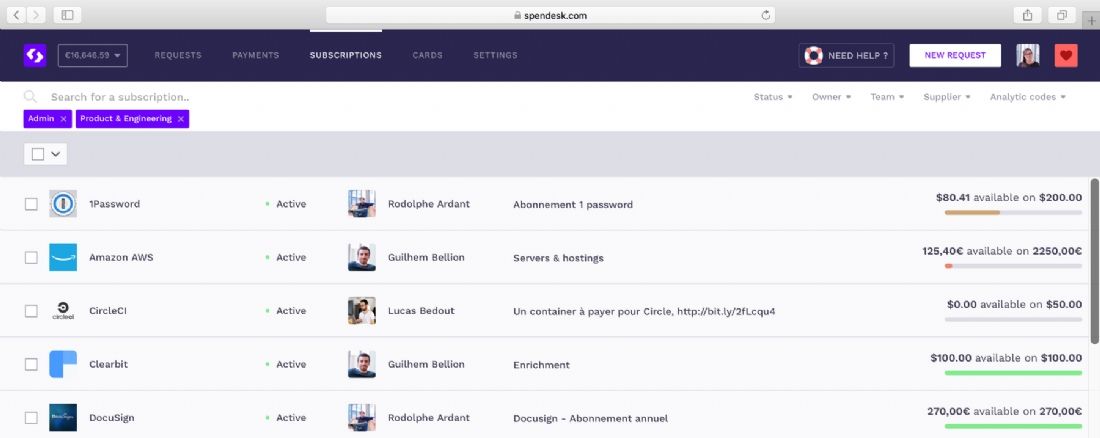Click the Spendesk logo icon
The height and width of the screenshot is (438, 1100).
click(34, 55)
